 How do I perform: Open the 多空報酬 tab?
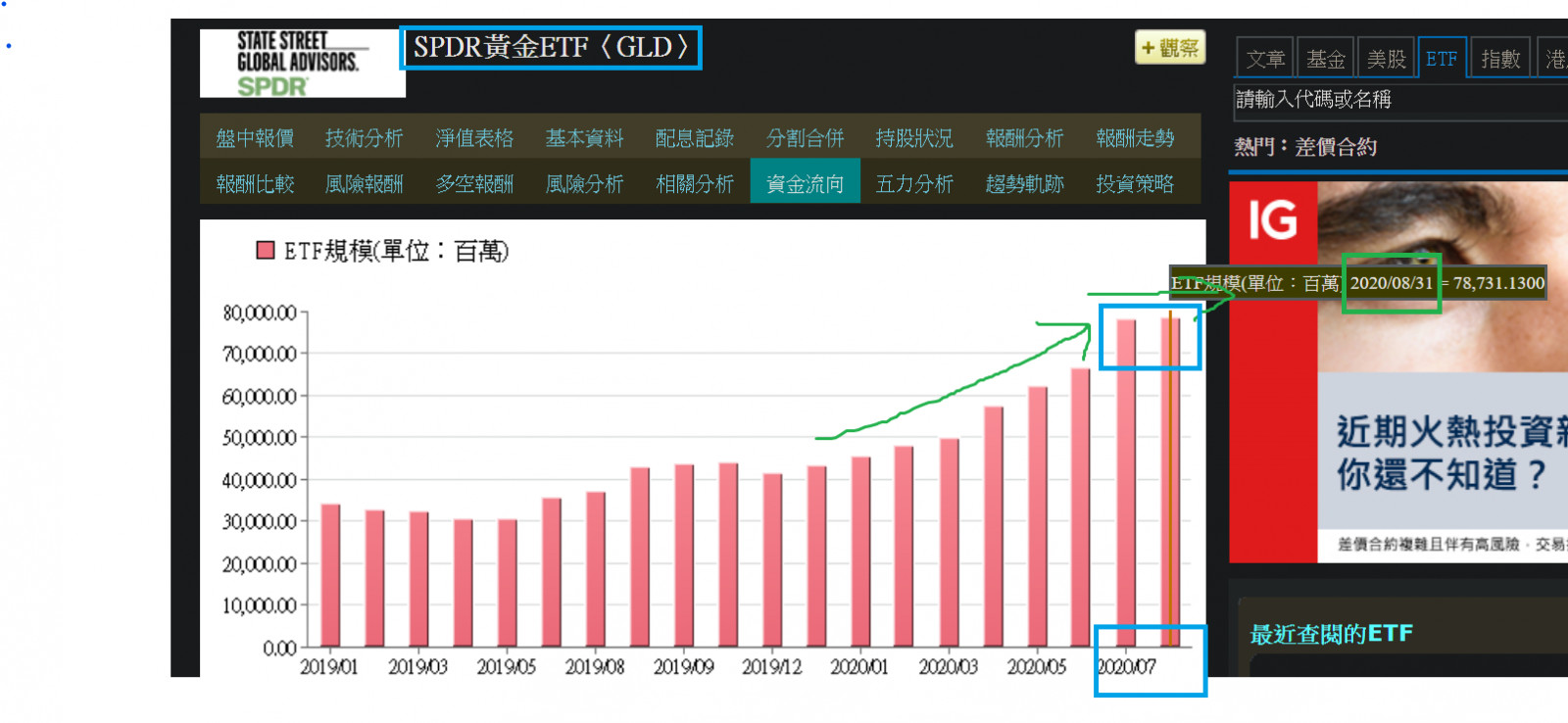[474, 183]
